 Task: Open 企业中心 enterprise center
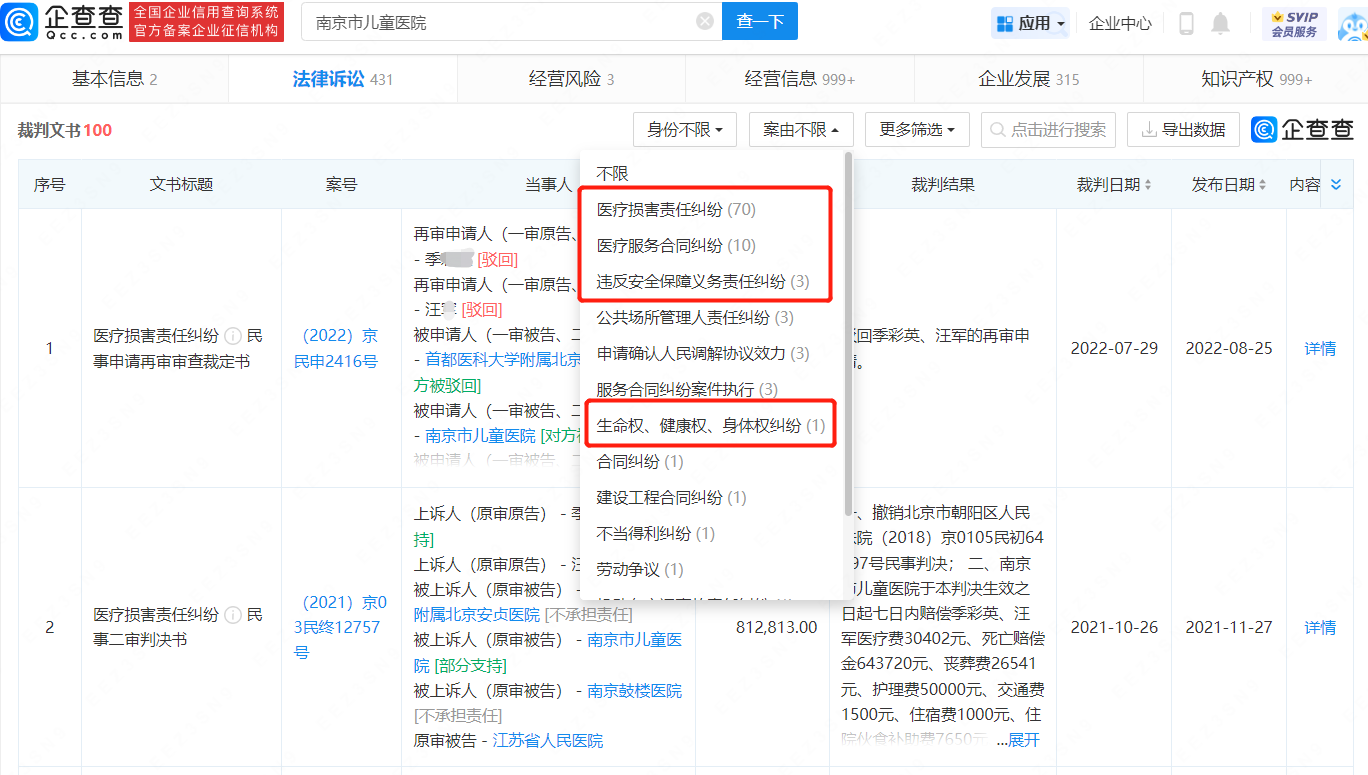click(1120, 23)
